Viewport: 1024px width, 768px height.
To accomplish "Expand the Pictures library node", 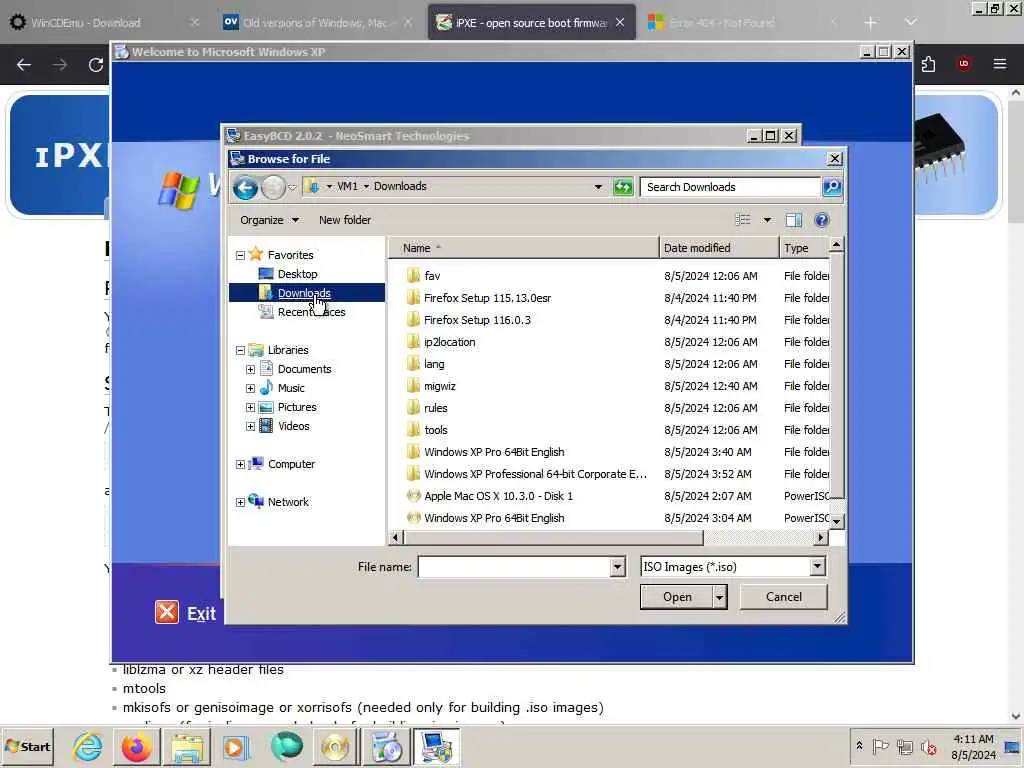I will 250,408.
